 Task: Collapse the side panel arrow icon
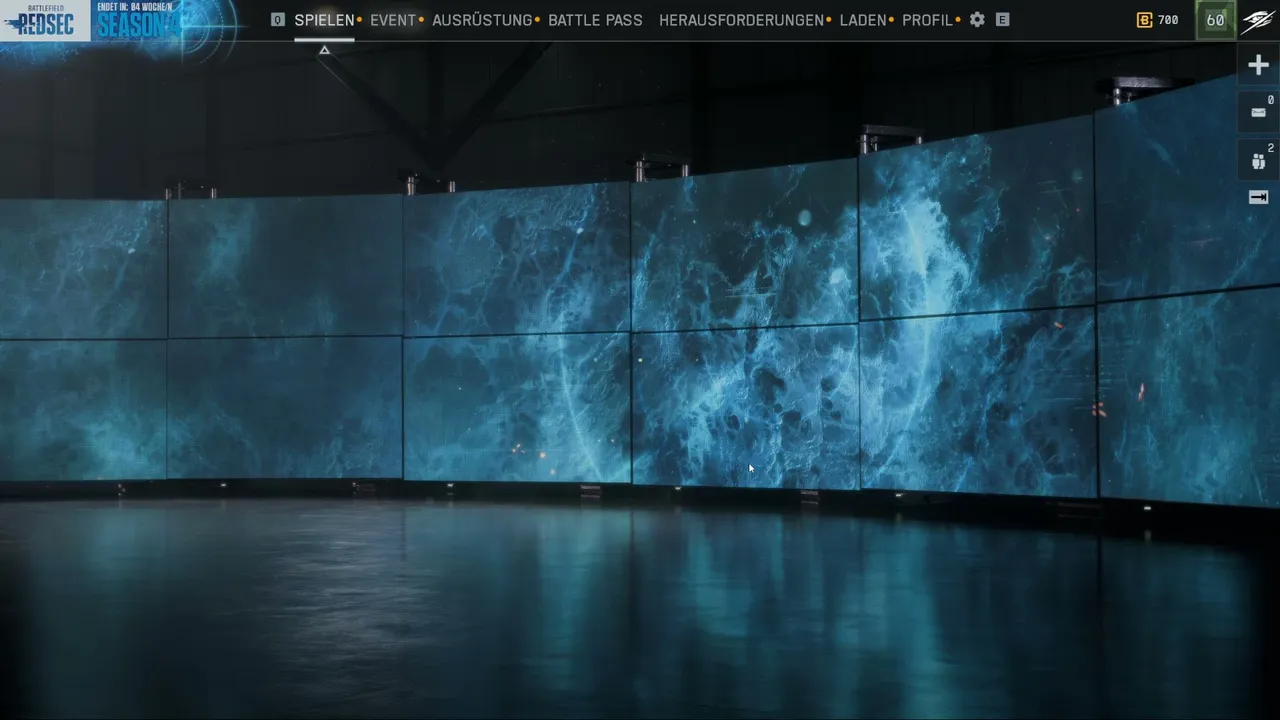[1258, 197]
